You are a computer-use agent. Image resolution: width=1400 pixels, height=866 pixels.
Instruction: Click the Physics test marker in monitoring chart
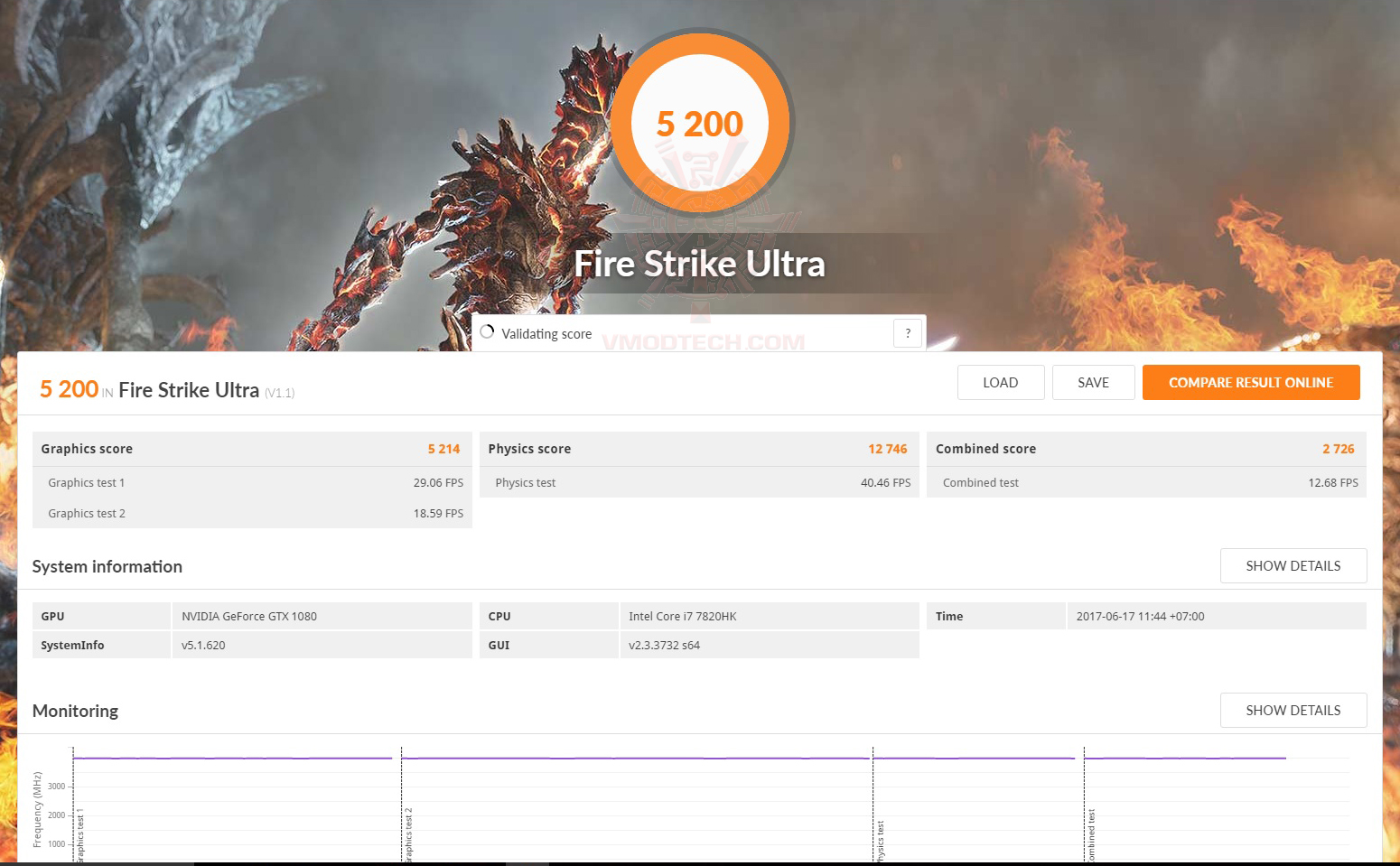[x=880, y=842]
